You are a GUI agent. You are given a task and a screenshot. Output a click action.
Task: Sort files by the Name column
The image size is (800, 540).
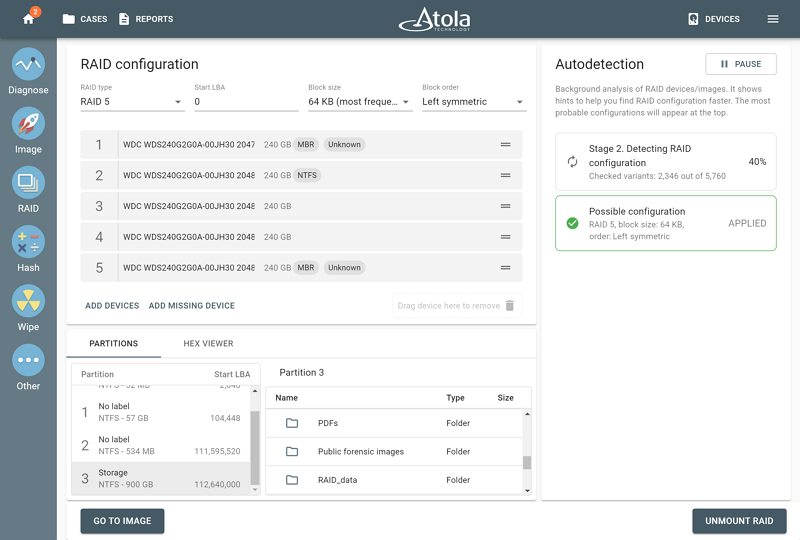287,398
